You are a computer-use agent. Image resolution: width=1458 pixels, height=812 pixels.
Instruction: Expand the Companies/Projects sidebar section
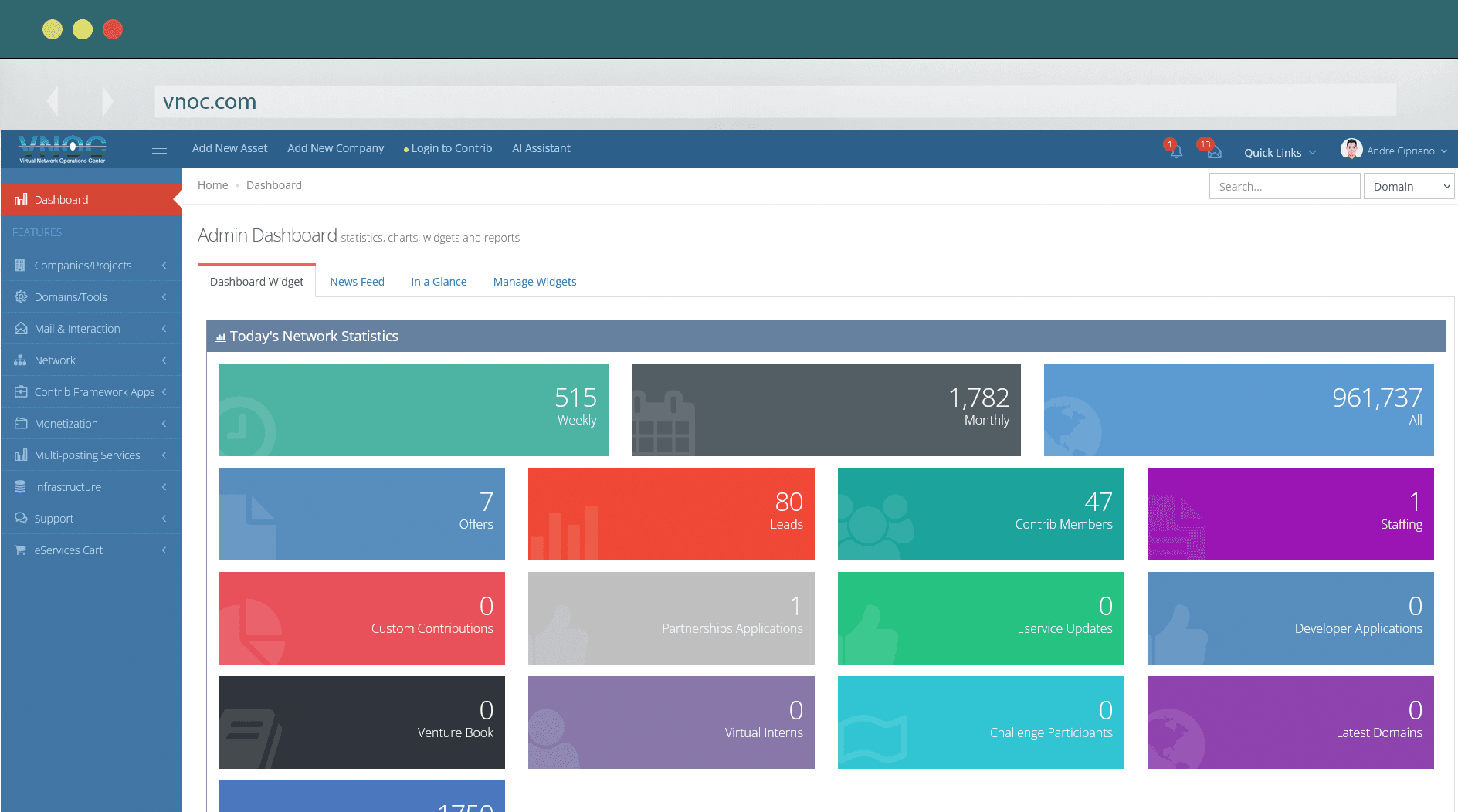click(x=83, y=266)
